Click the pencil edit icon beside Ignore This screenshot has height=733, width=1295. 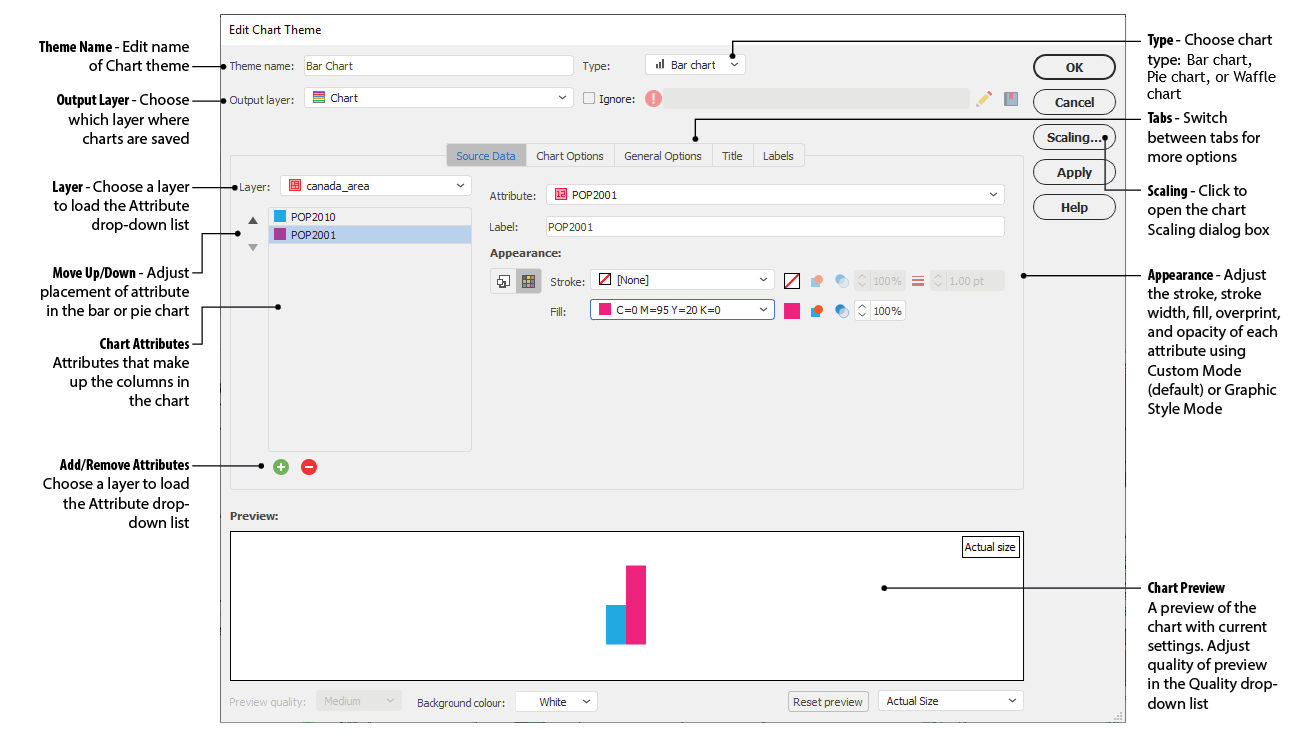coord(984,98)
